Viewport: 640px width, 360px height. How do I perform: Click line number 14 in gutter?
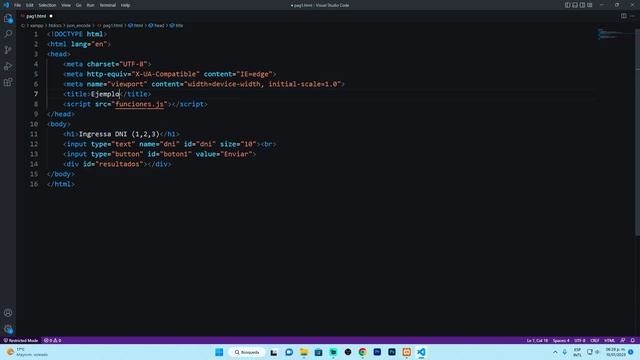tap(34, 164)
